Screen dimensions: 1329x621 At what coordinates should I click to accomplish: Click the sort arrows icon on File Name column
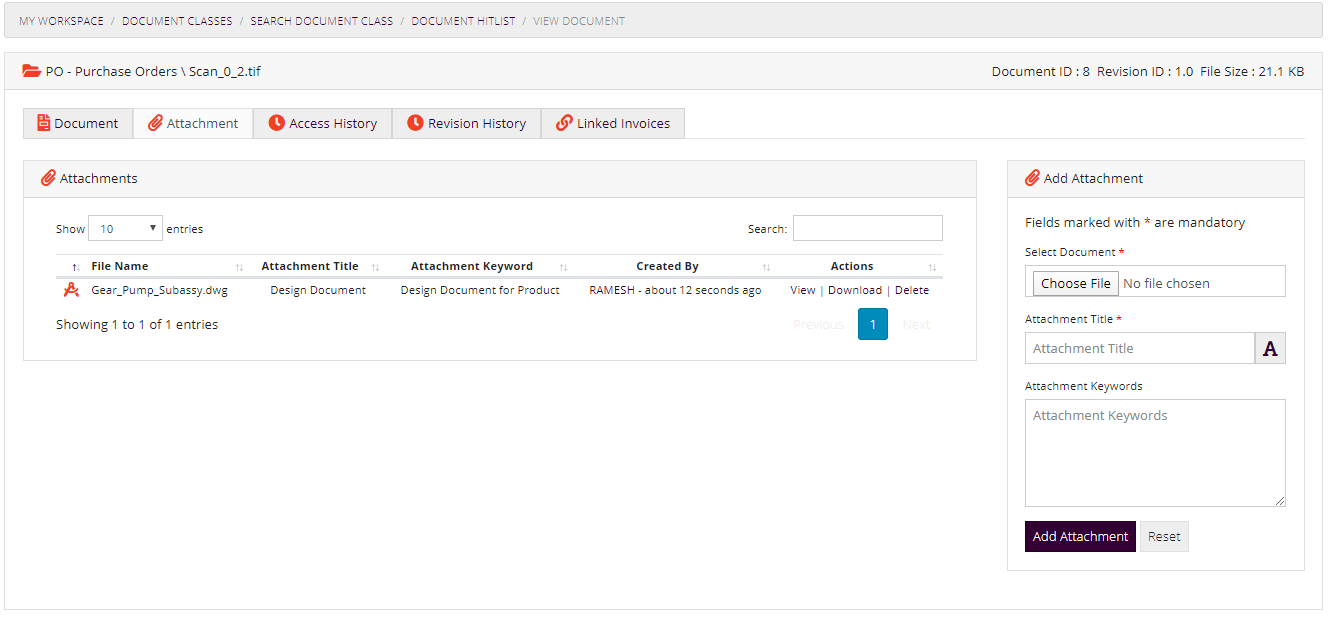[x=76, y=267]
